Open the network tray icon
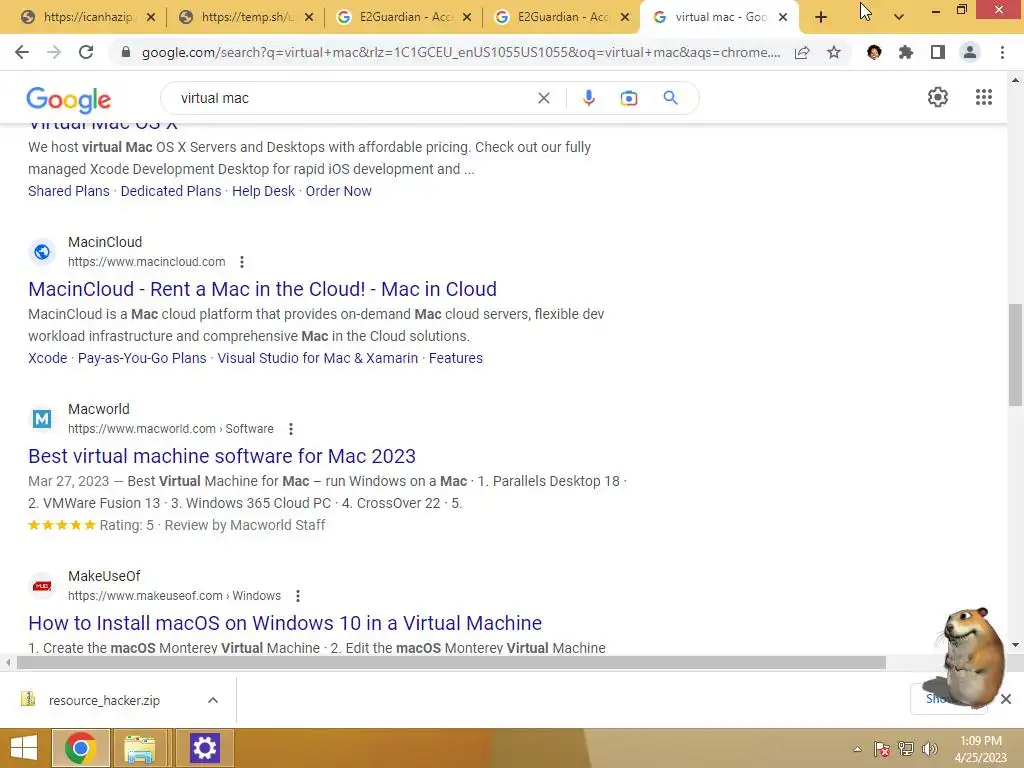The height and width of the screenshot is (768, 1024). click(x=906, y=748)
